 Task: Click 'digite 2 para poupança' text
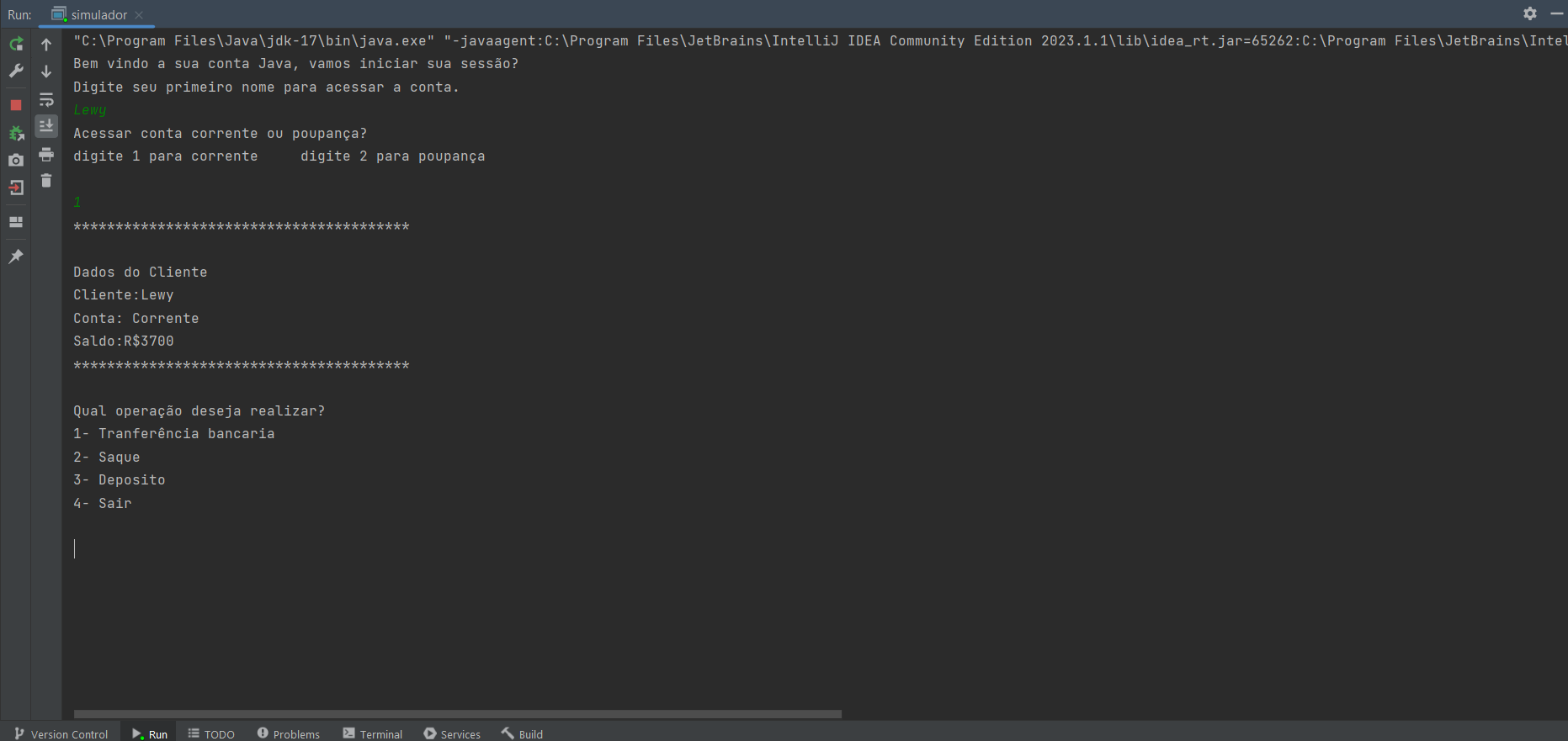point(393,156)
